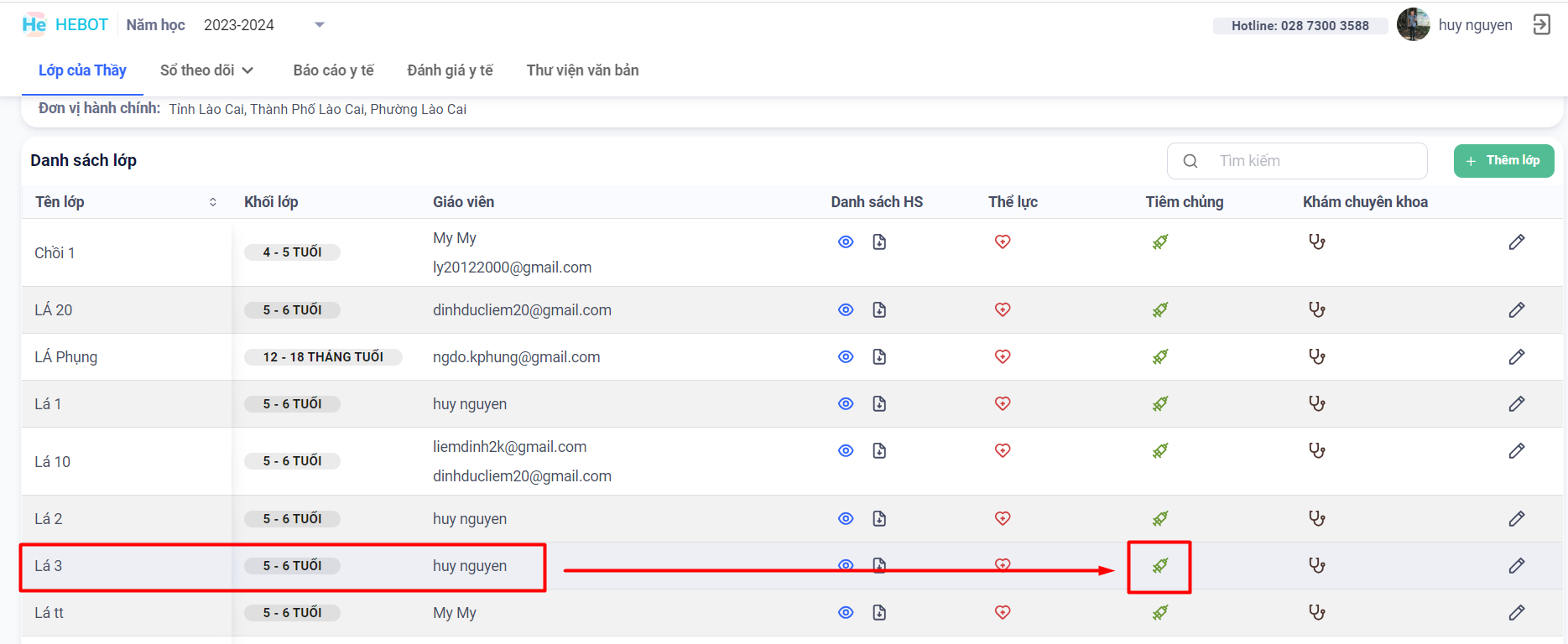Expand the Sổ theo dõi menu
This screenshot has width=1568, height=644.
[x=206, y=70]
